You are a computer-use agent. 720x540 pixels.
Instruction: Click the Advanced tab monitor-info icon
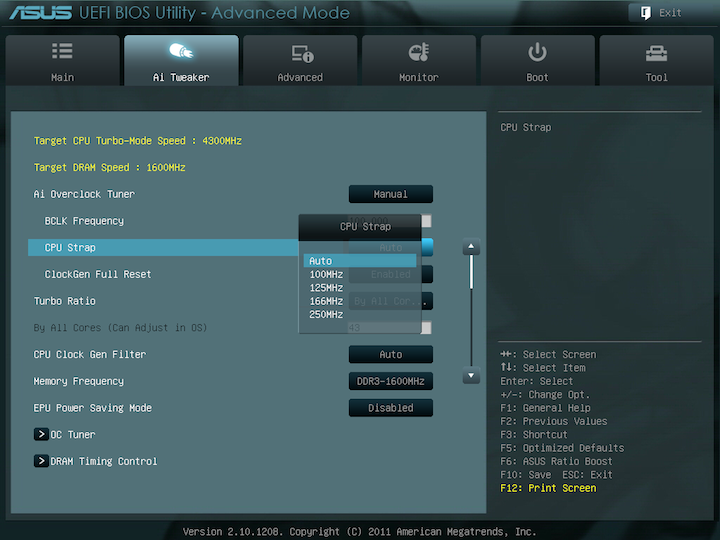click(x=302, y=53)
